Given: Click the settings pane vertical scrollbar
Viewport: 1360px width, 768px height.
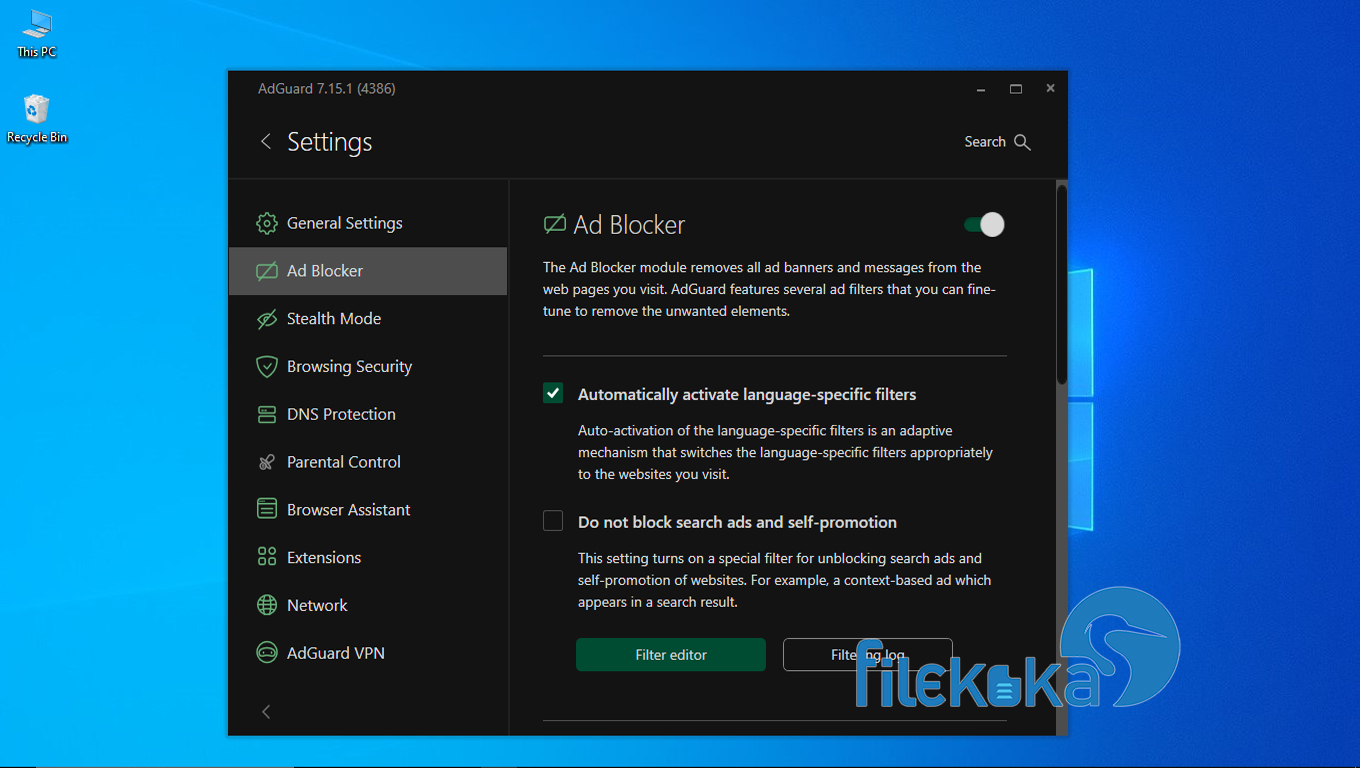Looking at the screenshot, I should point(1062,284).
